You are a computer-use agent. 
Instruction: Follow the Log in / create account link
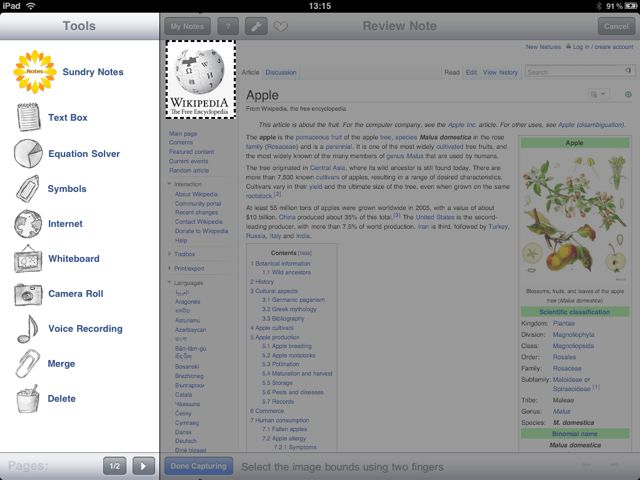click(603, 47)
